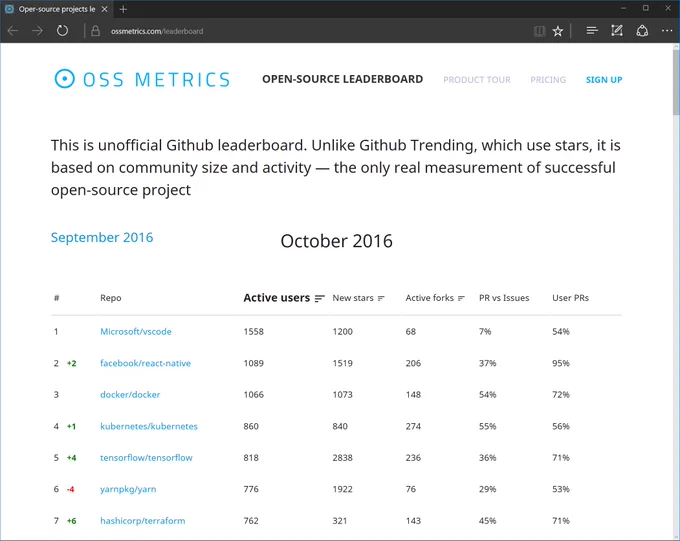Sort by Active users sort icon
This screenshot has width=680, height=541.
[x=320, y=298]
